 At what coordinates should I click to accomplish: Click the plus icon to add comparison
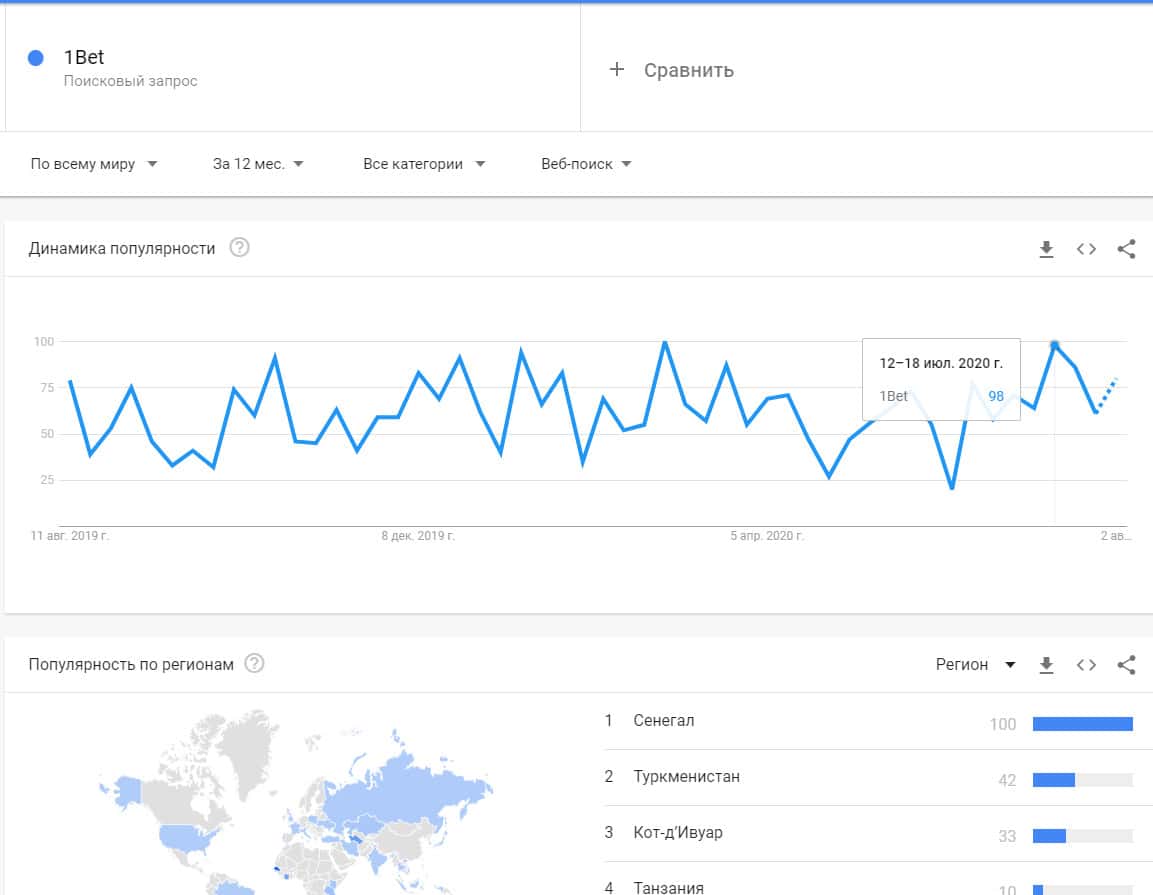tap(617, 69)
